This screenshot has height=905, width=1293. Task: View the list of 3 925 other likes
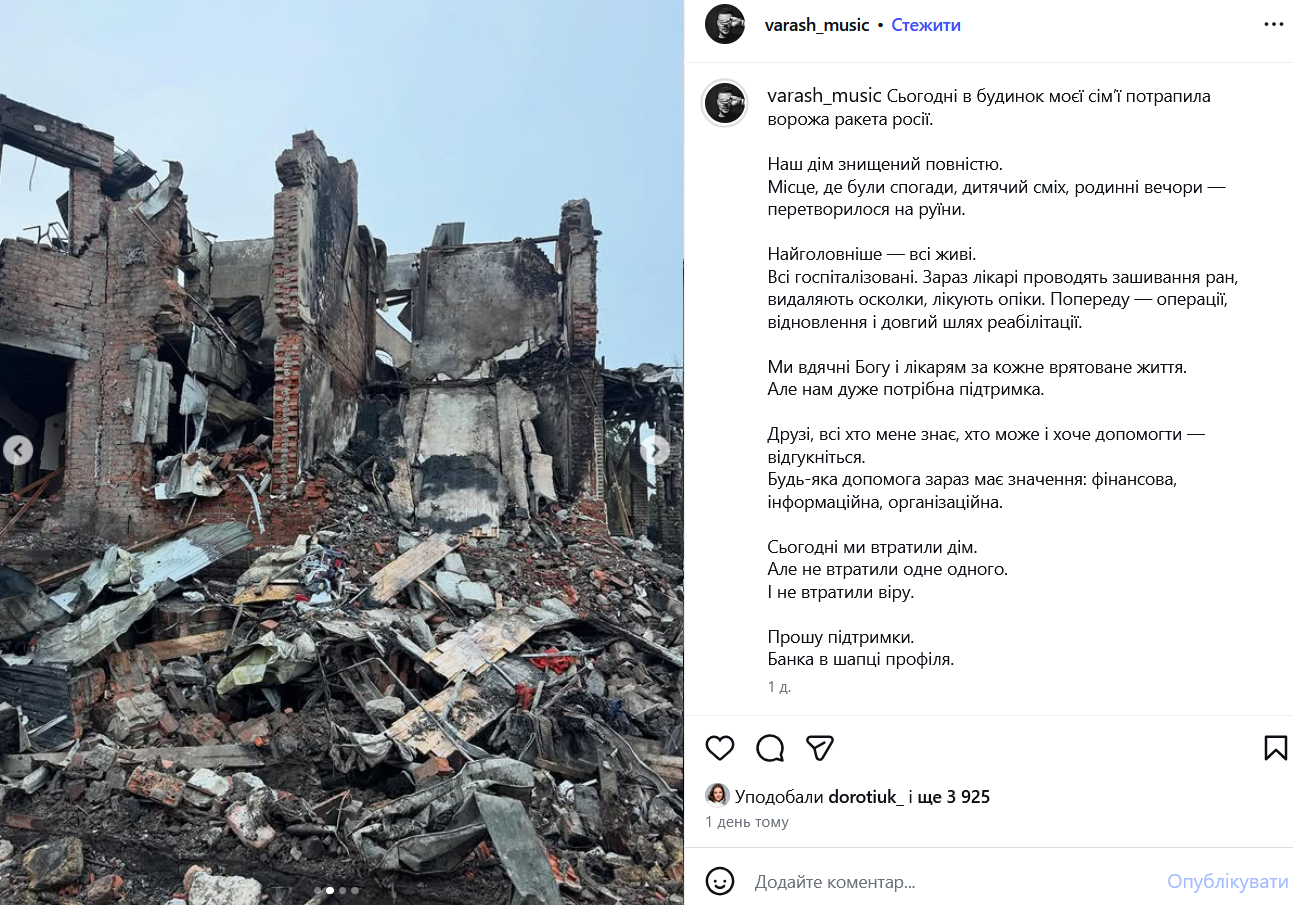[x=954, y=797]
